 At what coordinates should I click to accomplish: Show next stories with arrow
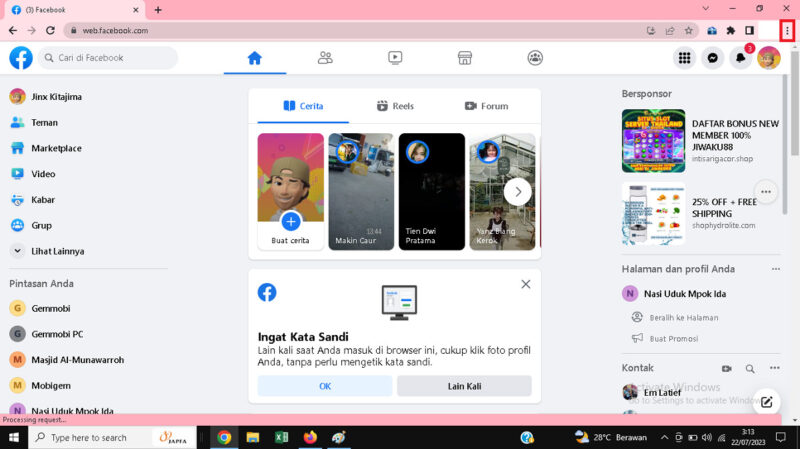tap(518, 192)
